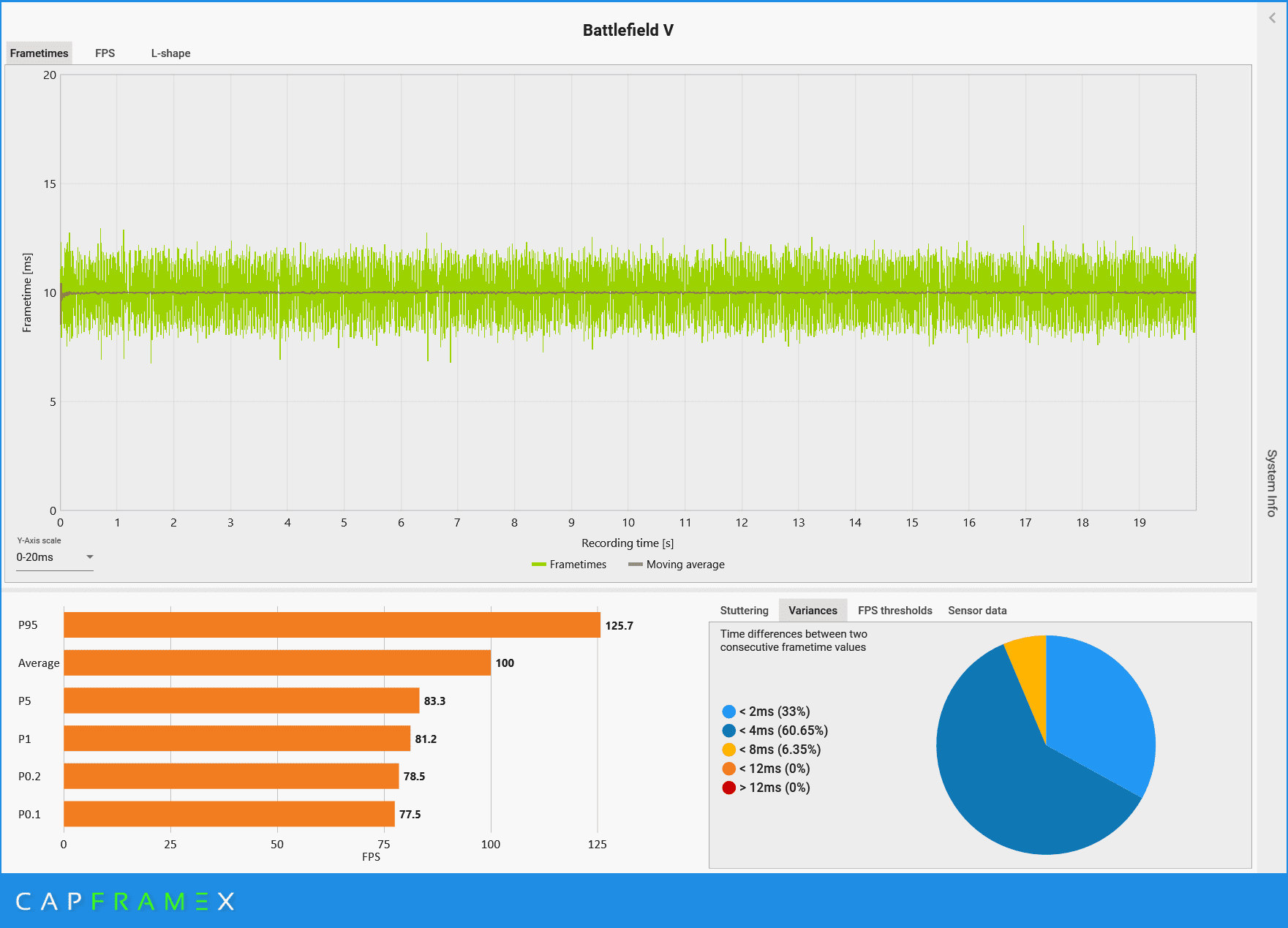This screenshot has width=1288, height=928.
Task: Click the CapFrameX logo in footer
Action: click(x=125, y=901)
